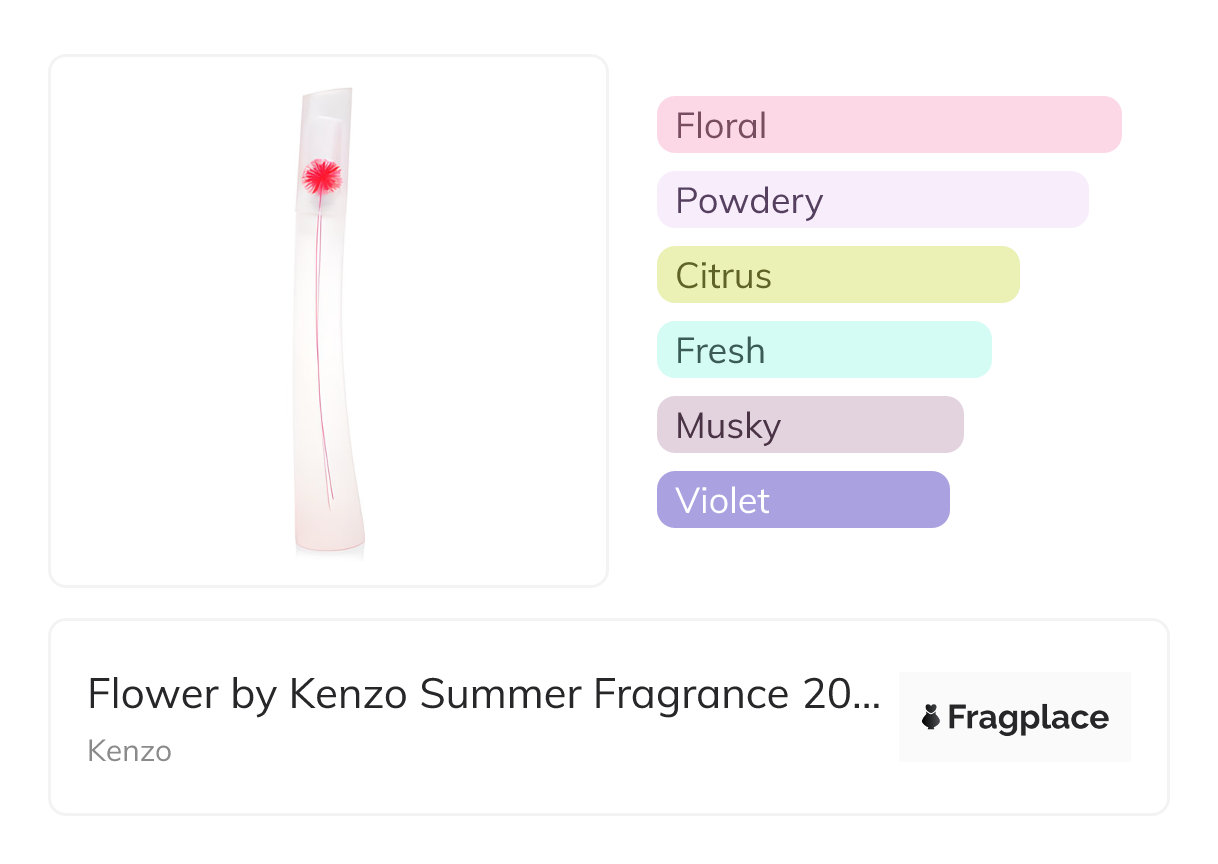
Task: Choose the Fresh accord bar
Action: [823, 350]
